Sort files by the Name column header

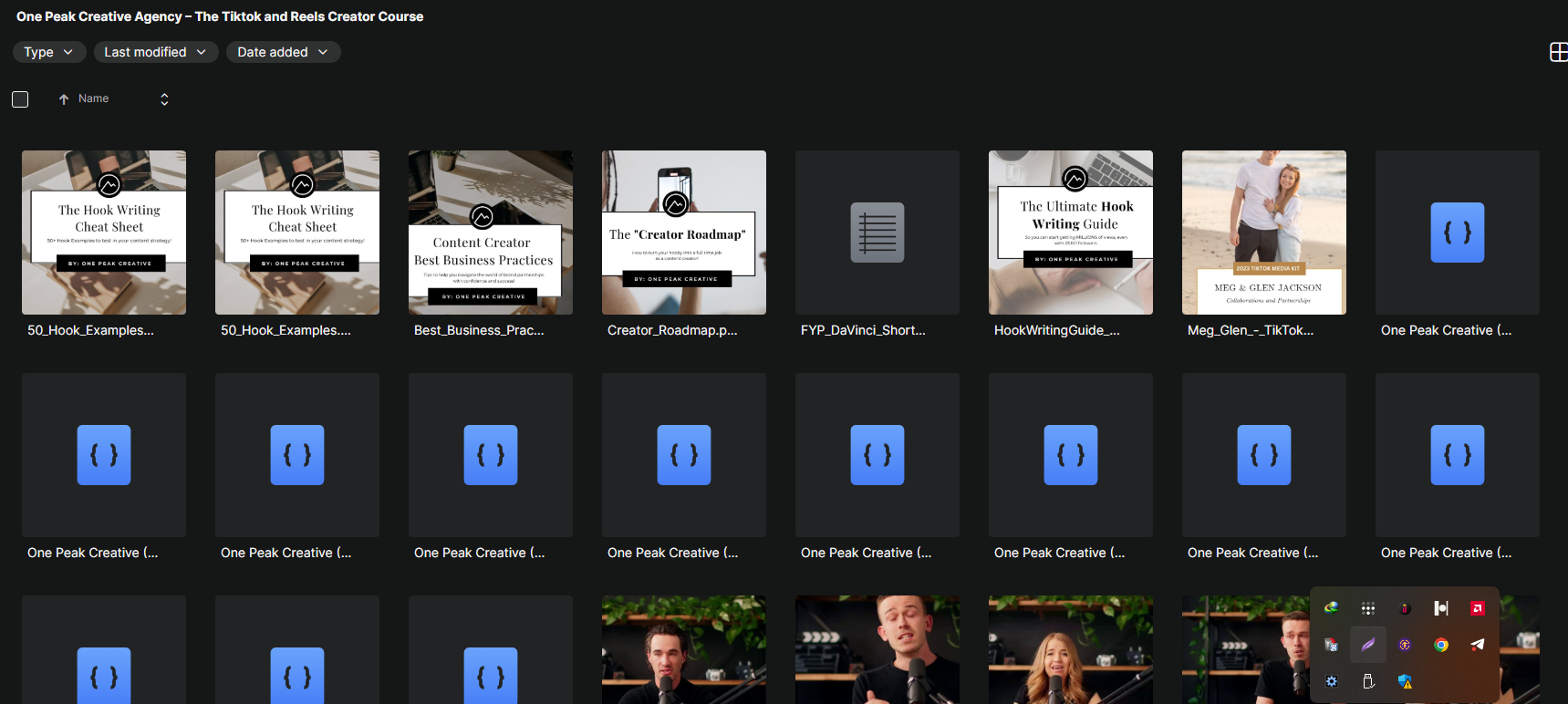[93, 98]
